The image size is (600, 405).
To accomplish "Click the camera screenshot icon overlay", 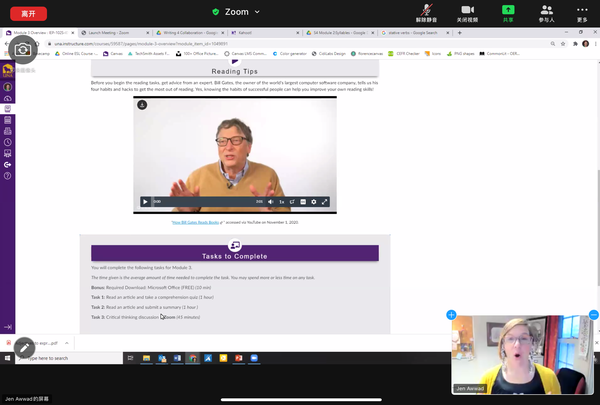I will click(22, 49).
